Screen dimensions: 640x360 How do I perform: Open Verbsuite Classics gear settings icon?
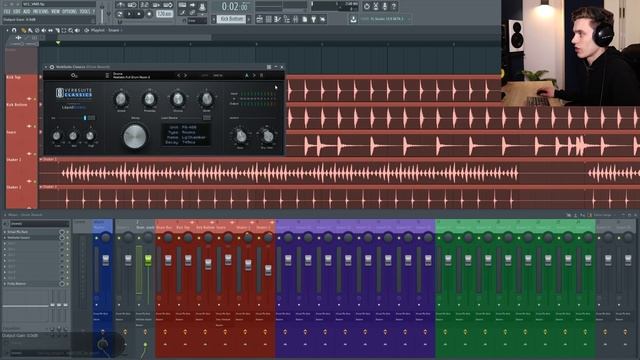click(74, 76)
